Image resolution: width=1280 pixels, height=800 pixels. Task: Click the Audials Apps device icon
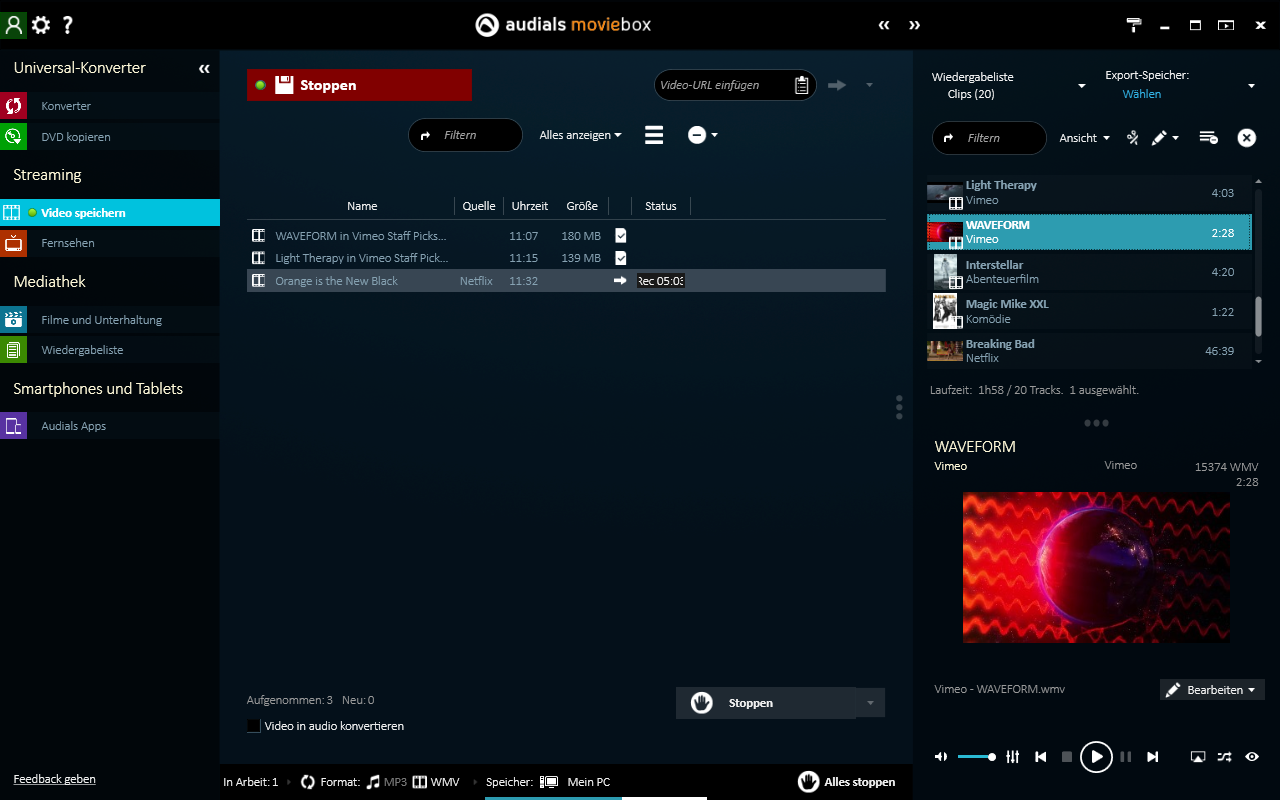14,426
